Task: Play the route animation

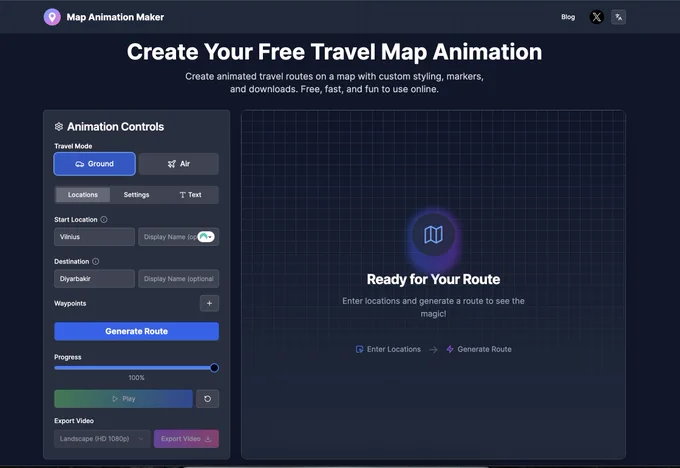Action: pos(124,399)
